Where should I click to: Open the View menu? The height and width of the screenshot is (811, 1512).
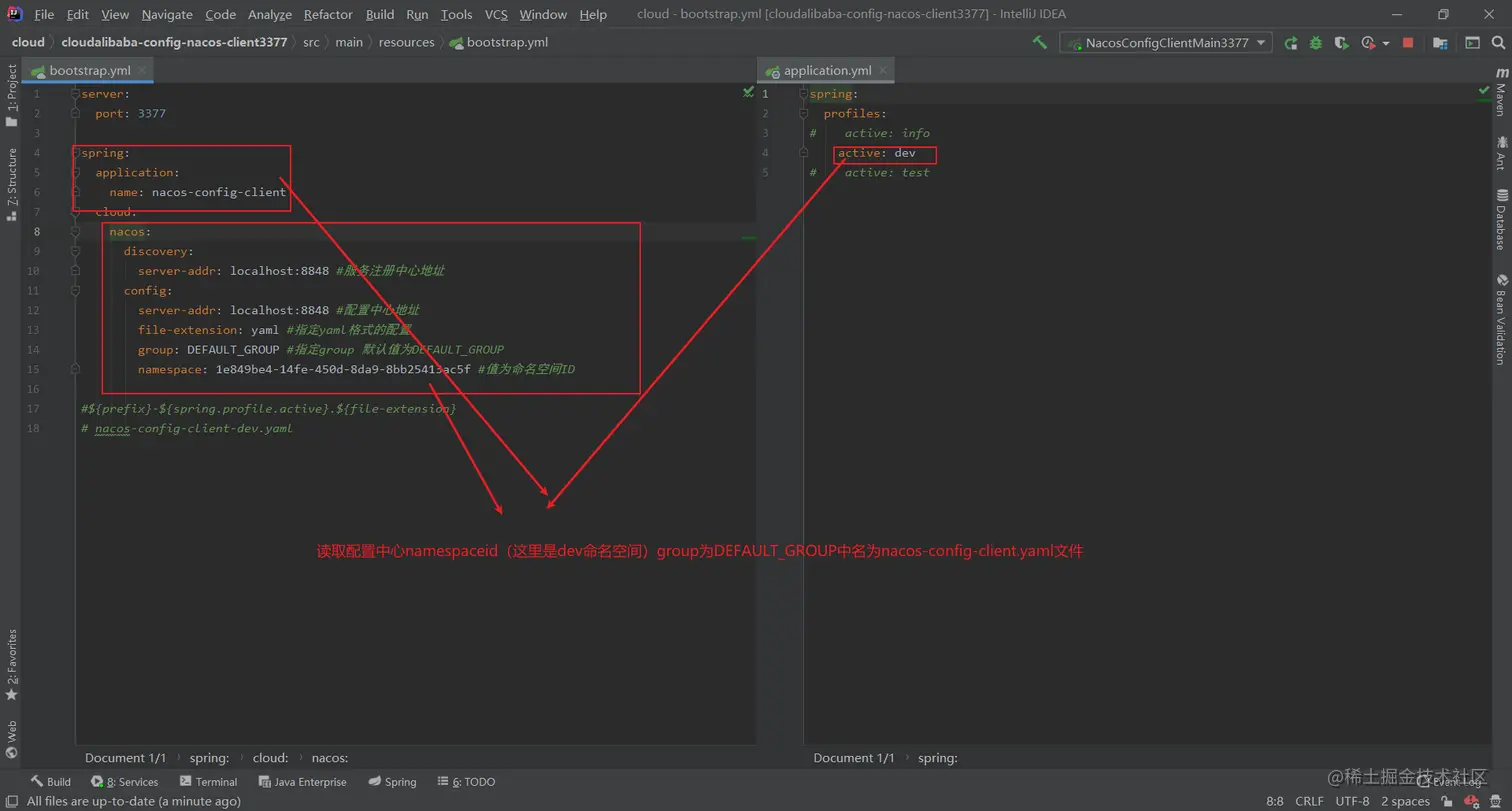coord(115,14)
